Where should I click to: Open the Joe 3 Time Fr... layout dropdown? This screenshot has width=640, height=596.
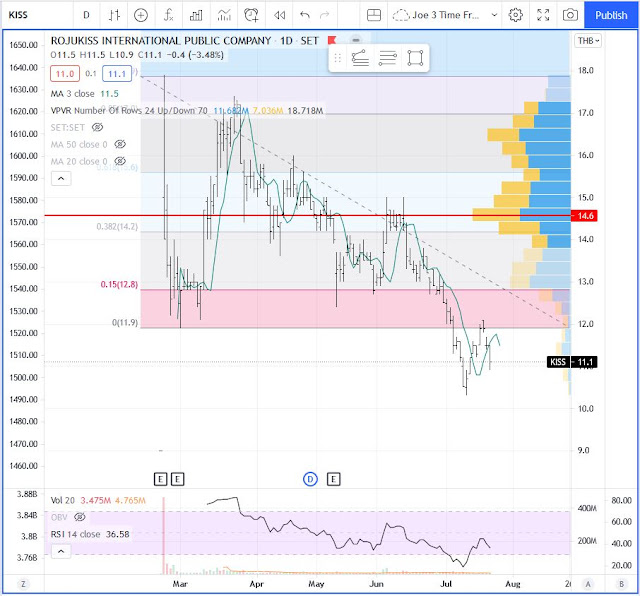click(x=445, y=15)
